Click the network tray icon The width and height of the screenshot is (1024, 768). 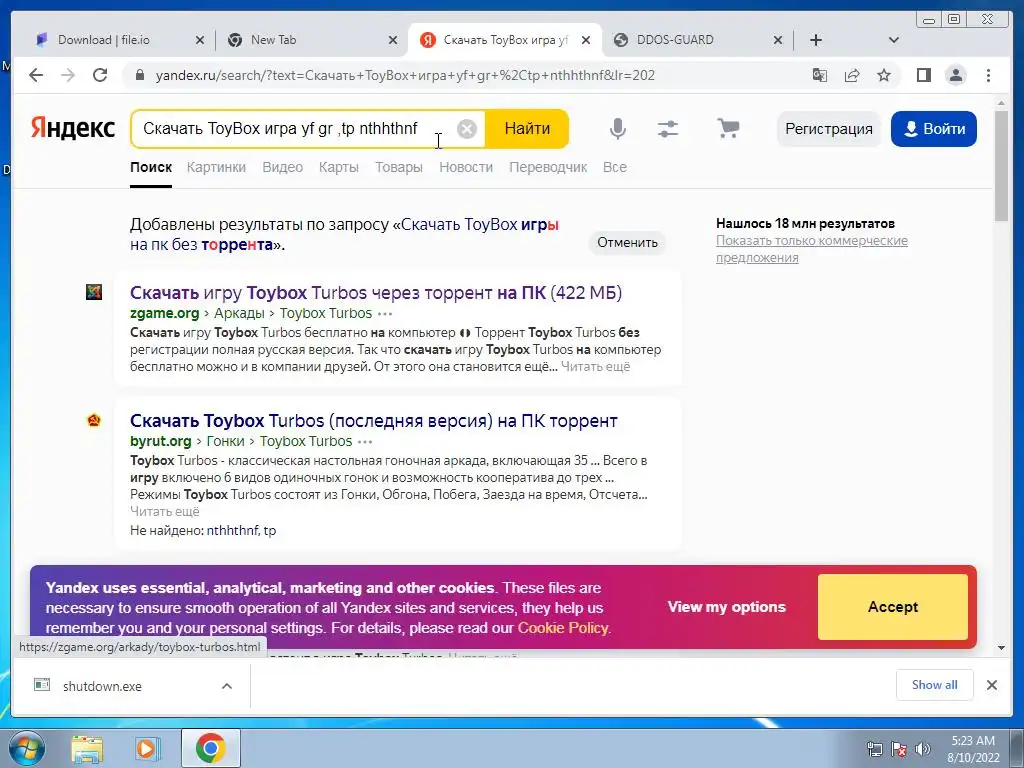[x=874, y=749]
